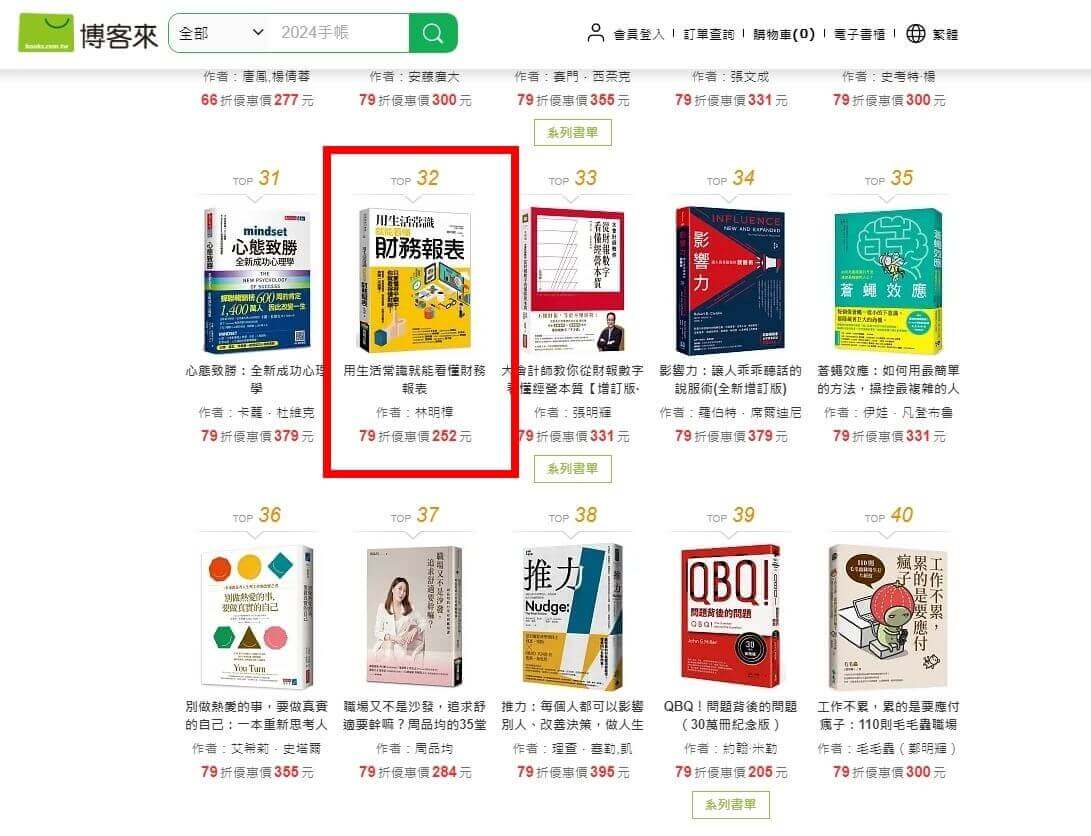Click the member login person icon
This screenshot has height=836, width=1091.
click(x=596, y=33)
